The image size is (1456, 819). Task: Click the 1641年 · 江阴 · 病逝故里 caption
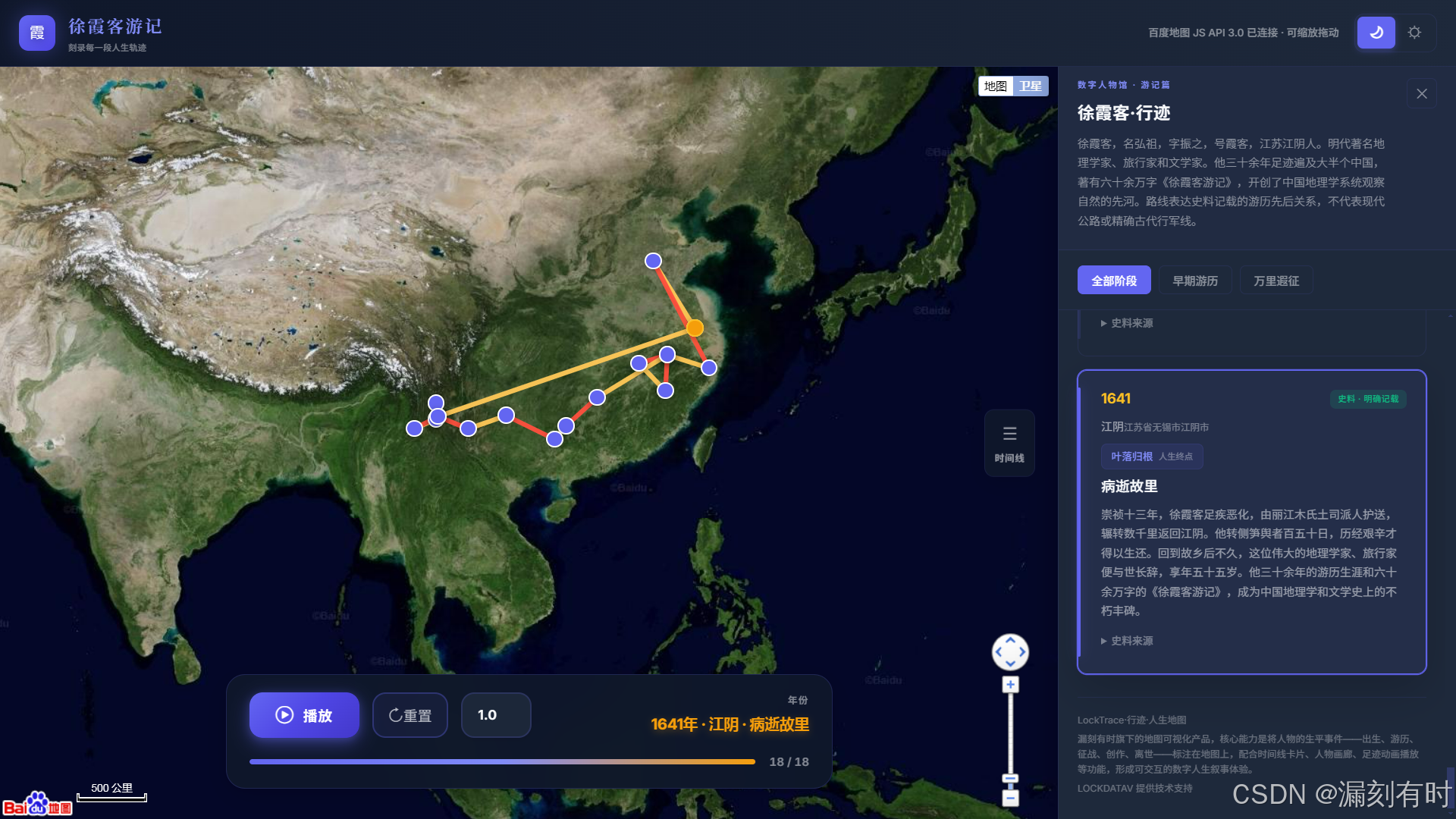(x=730, y=724)
